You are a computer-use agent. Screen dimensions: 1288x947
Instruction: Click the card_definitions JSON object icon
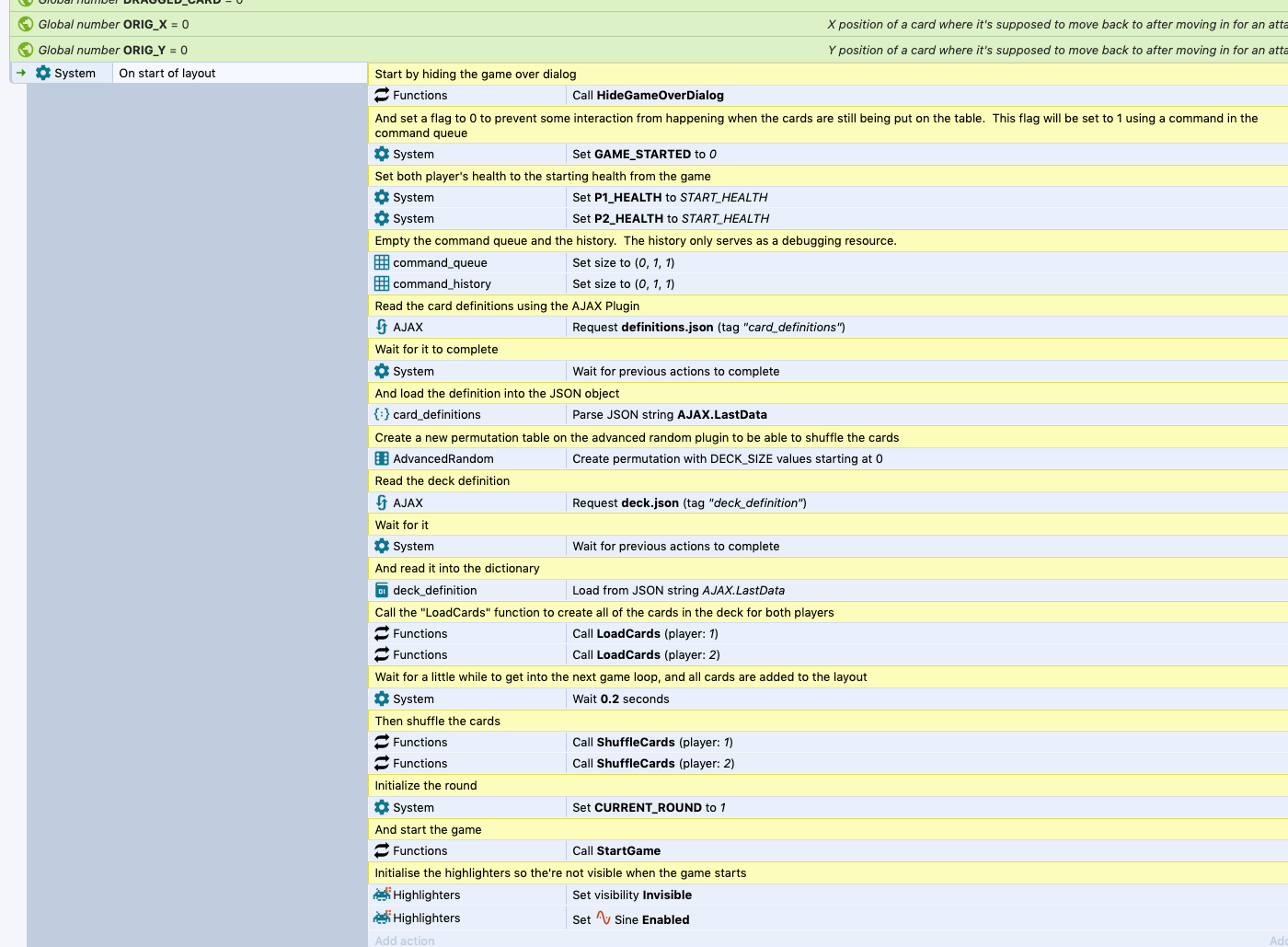coord(382,414)
